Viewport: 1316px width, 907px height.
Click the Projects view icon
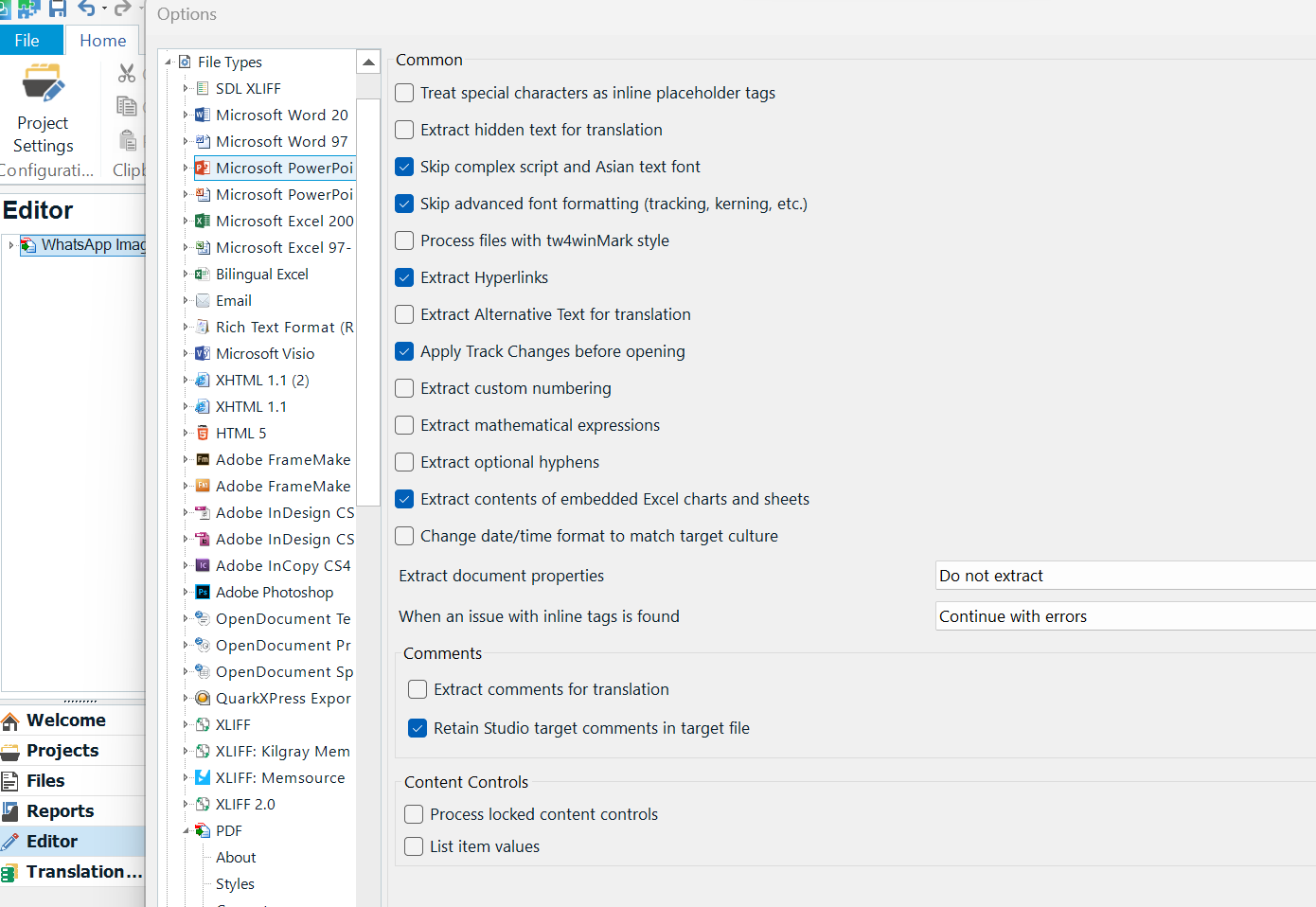click(x=10, y=752)
